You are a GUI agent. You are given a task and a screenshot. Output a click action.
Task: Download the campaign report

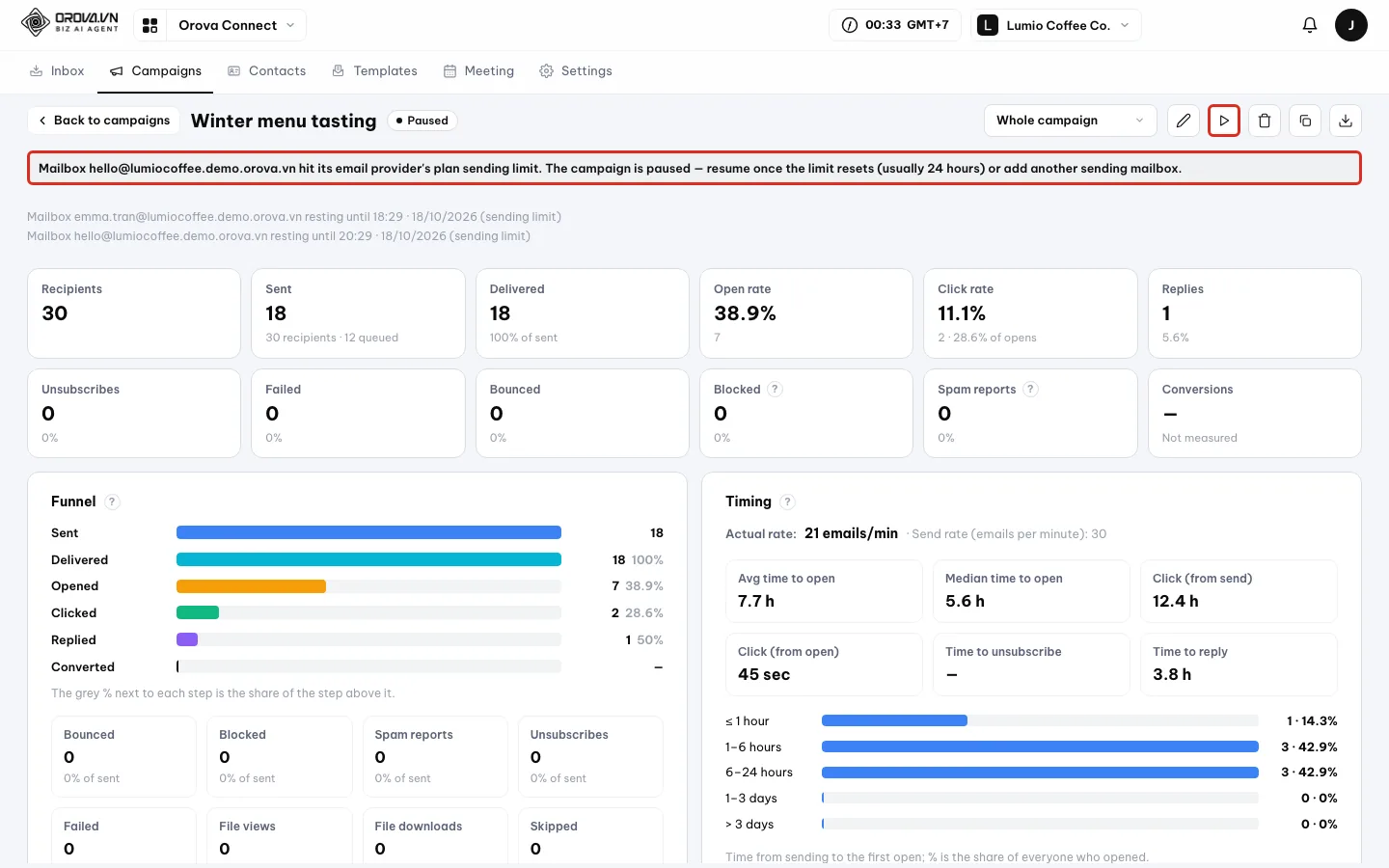(x=1346, y=121)
